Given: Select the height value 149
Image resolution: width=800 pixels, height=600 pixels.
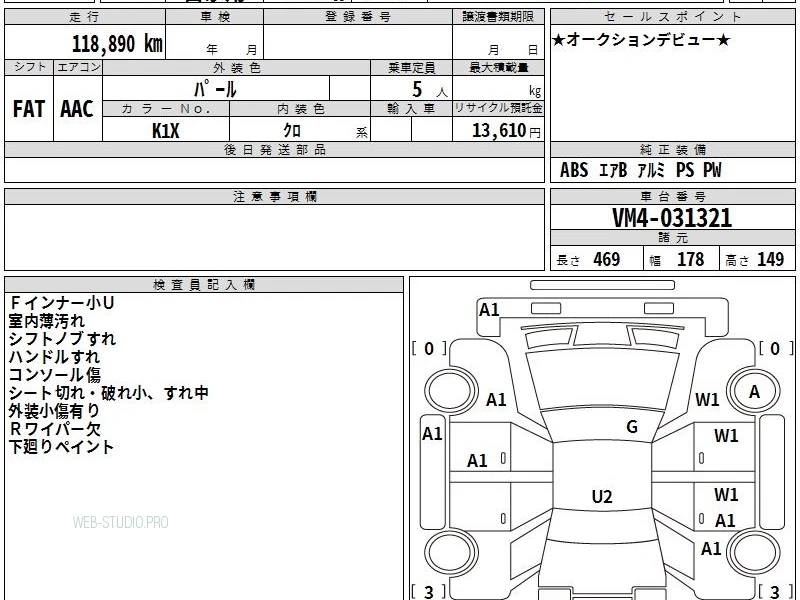Looking at the screenshot, I should coord(770,259).
